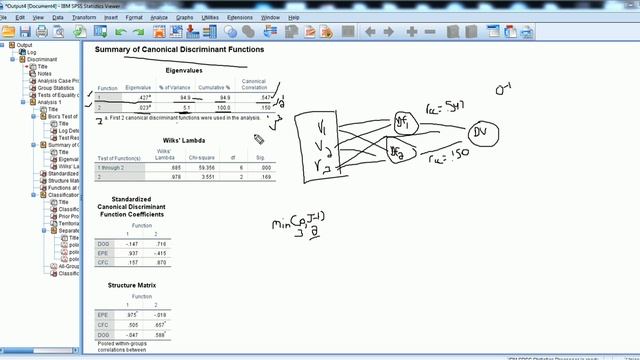Open Print Preview toolbar icon
This screenshot has height=360, width=640.
(59, 31)
